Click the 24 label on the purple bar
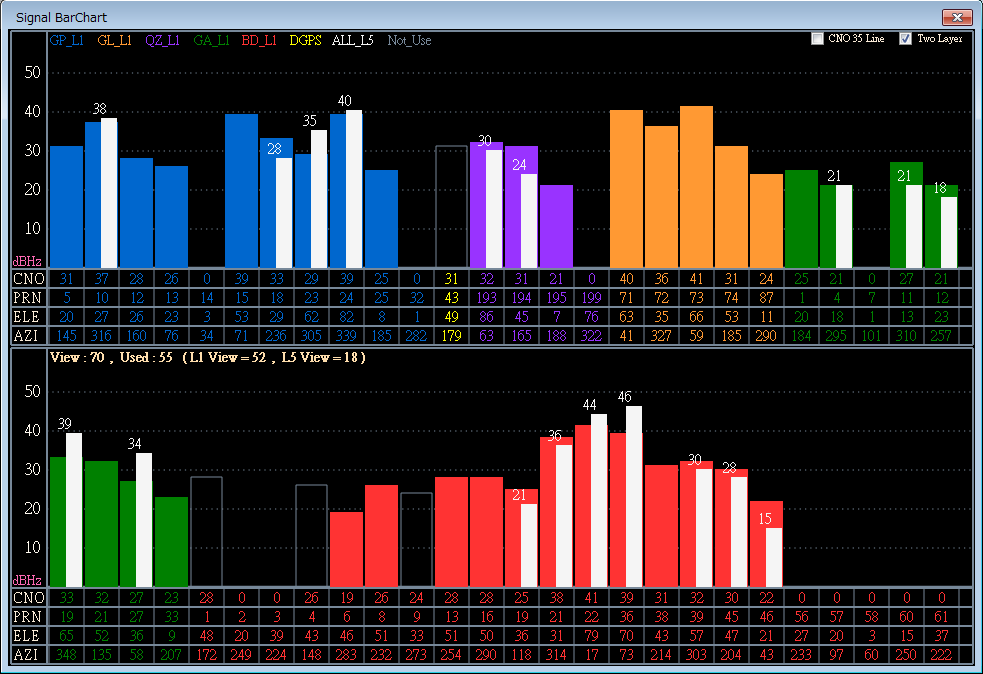983x674 pixels. [x=519, y=165]
